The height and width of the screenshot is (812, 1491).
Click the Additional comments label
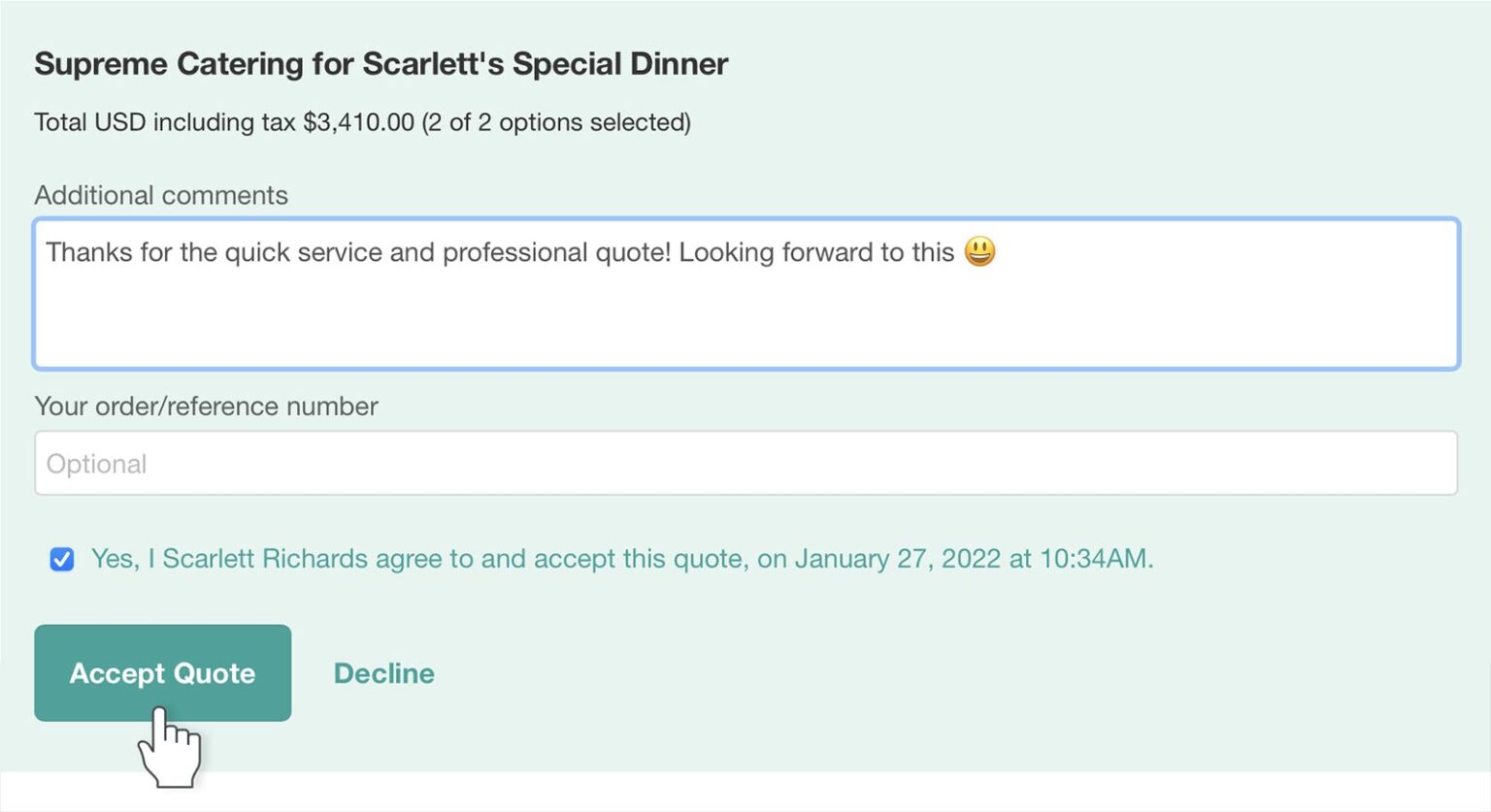pyautogui.click(x=161, y=195)
